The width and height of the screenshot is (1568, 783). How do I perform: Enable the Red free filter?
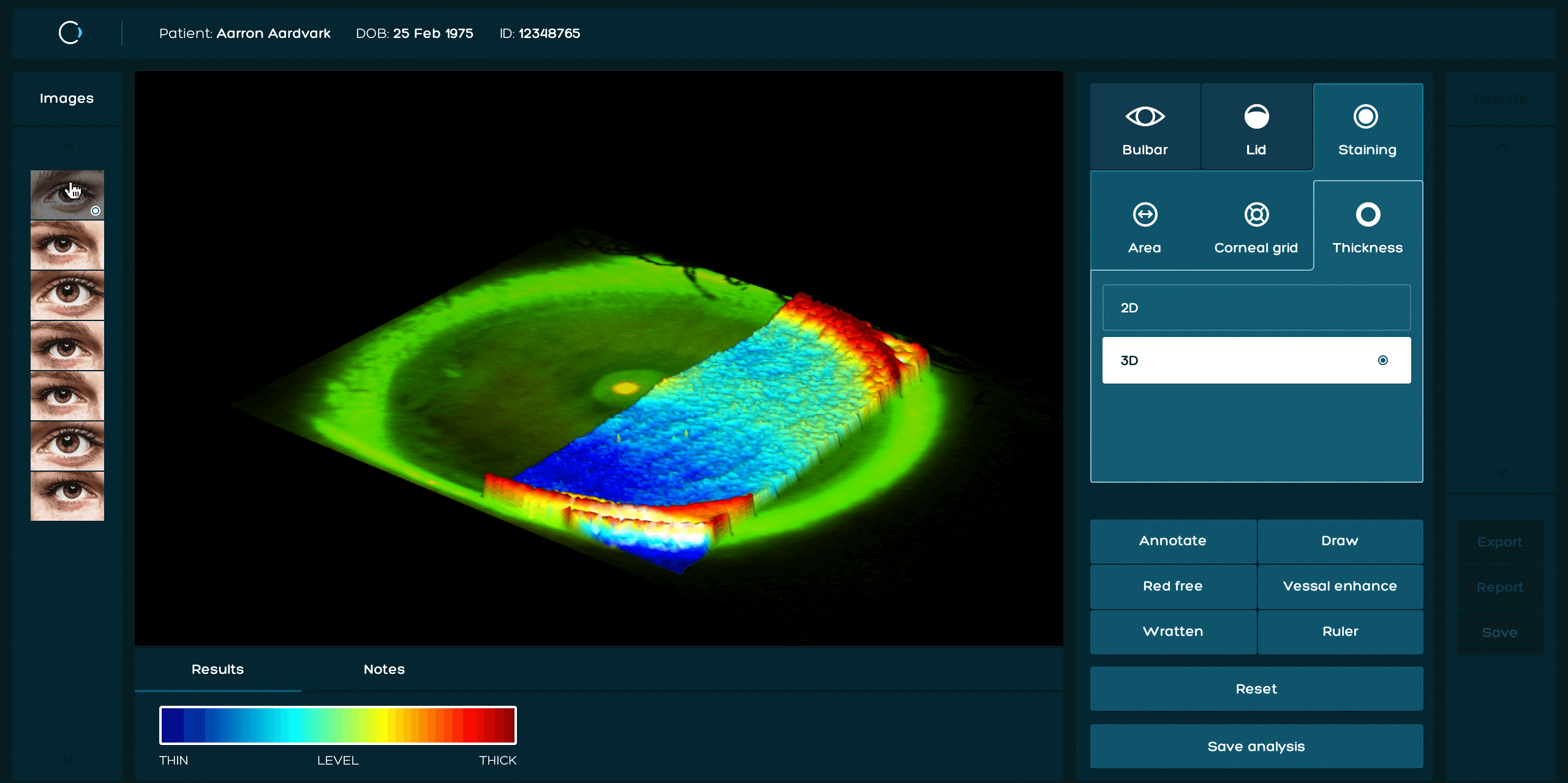1173,586
